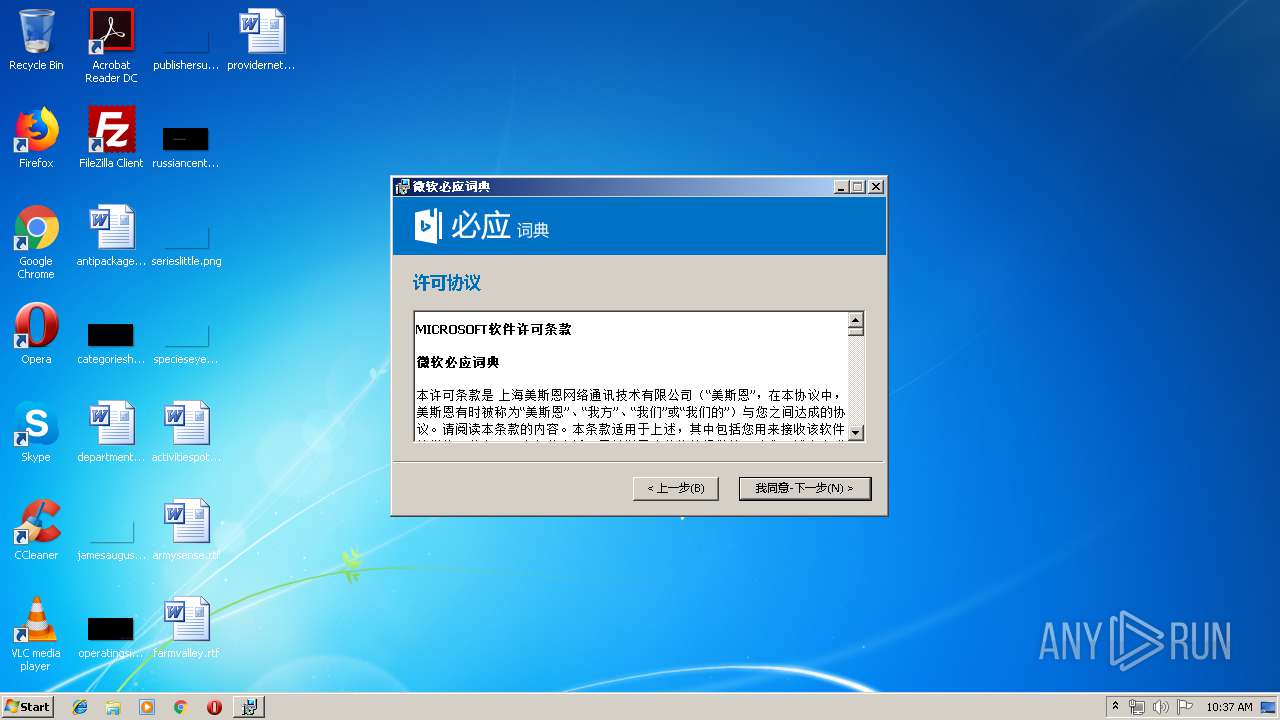The height and width of the screenshot is (720, 1280).
Task: Launch FileZilla Client shortcut
Action: point(111,138)
